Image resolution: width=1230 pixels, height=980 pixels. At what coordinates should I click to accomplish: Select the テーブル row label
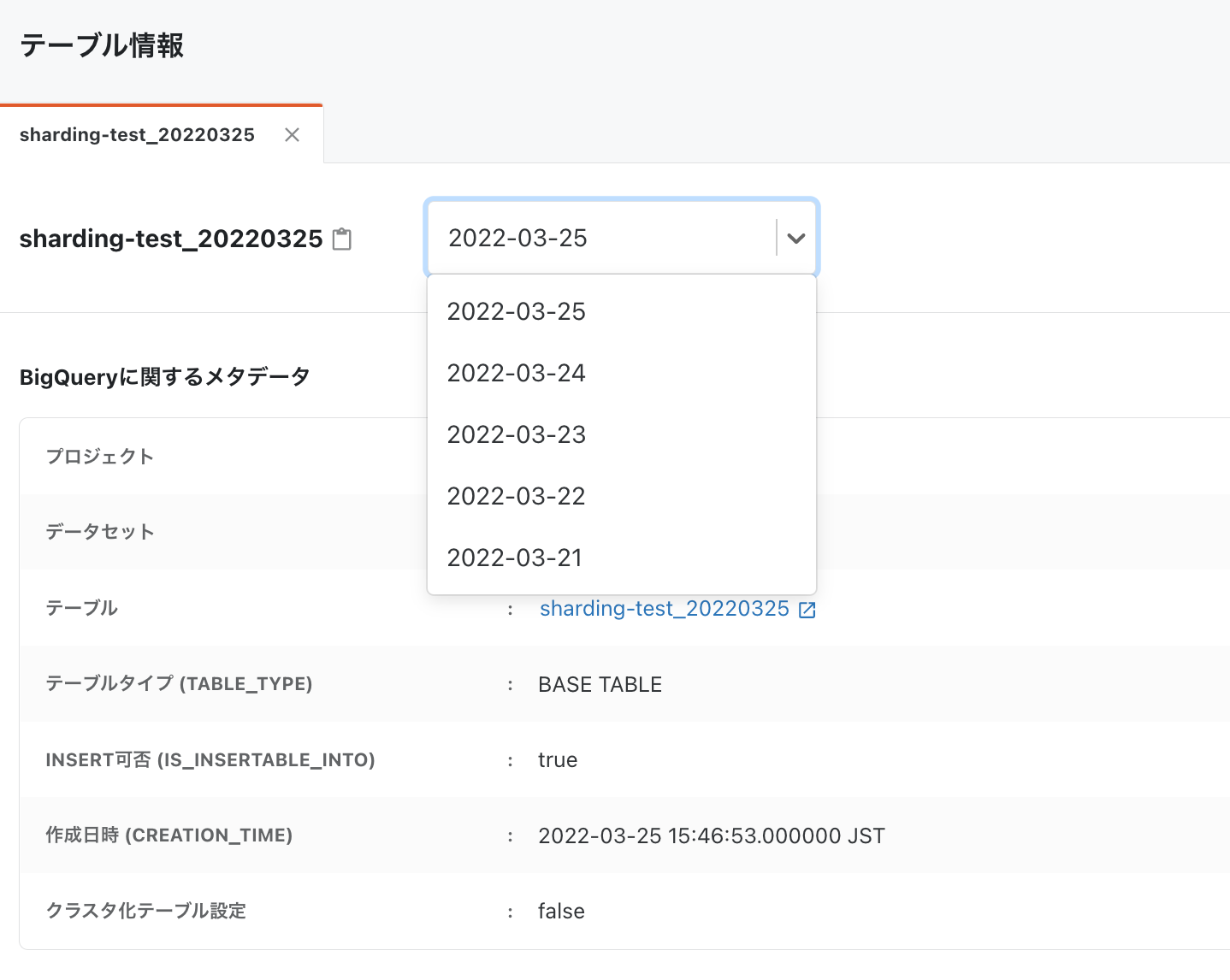pyautogui.click(x=82, y=608)
